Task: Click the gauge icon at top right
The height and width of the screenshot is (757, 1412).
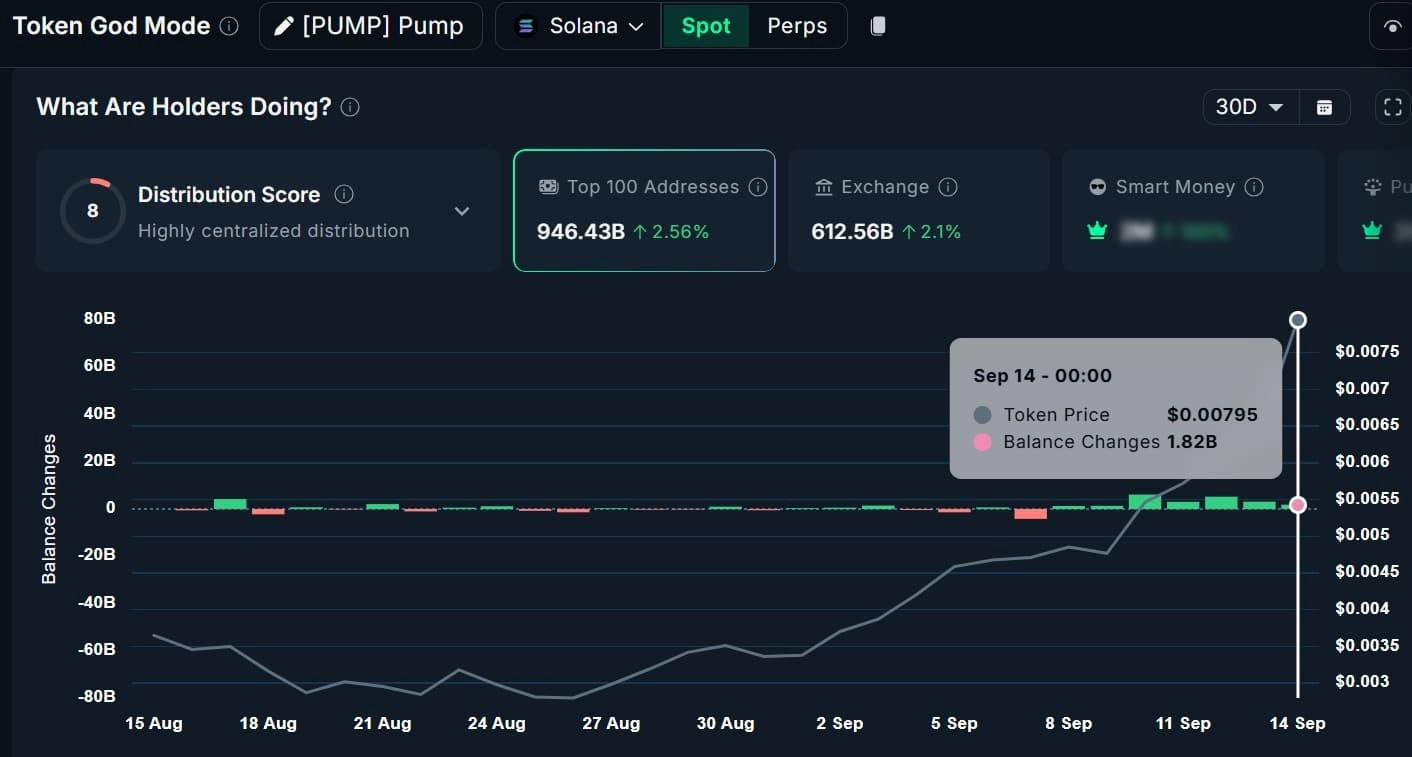Action: click(1394, 25)
